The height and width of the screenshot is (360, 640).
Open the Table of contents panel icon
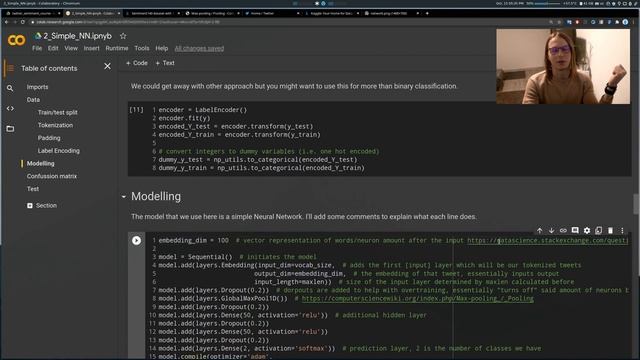[x=10, y=68]
